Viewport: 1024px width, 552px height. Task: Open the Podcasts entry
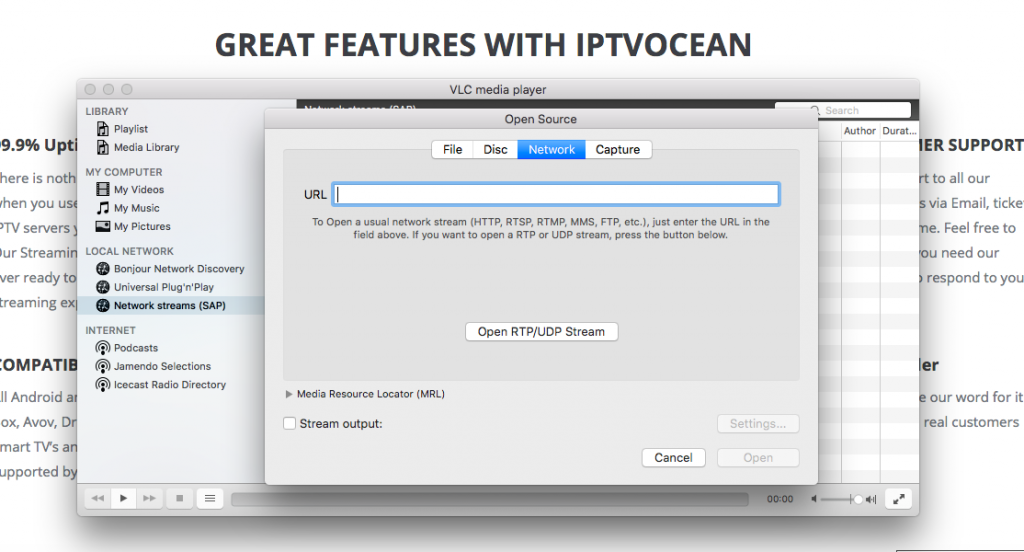point(127,348)
